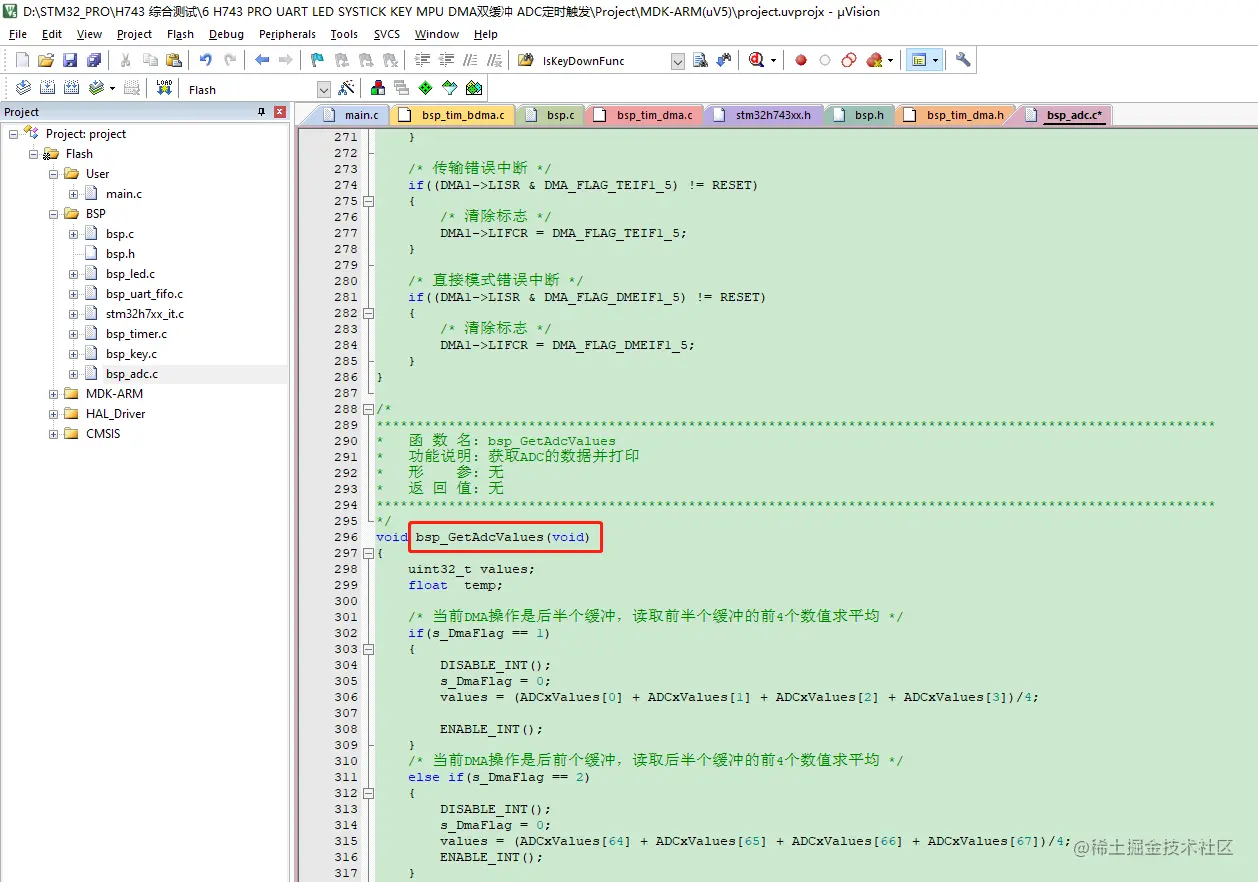Toggle the Project window icon
1258x882 pixels.
point(919,60)
